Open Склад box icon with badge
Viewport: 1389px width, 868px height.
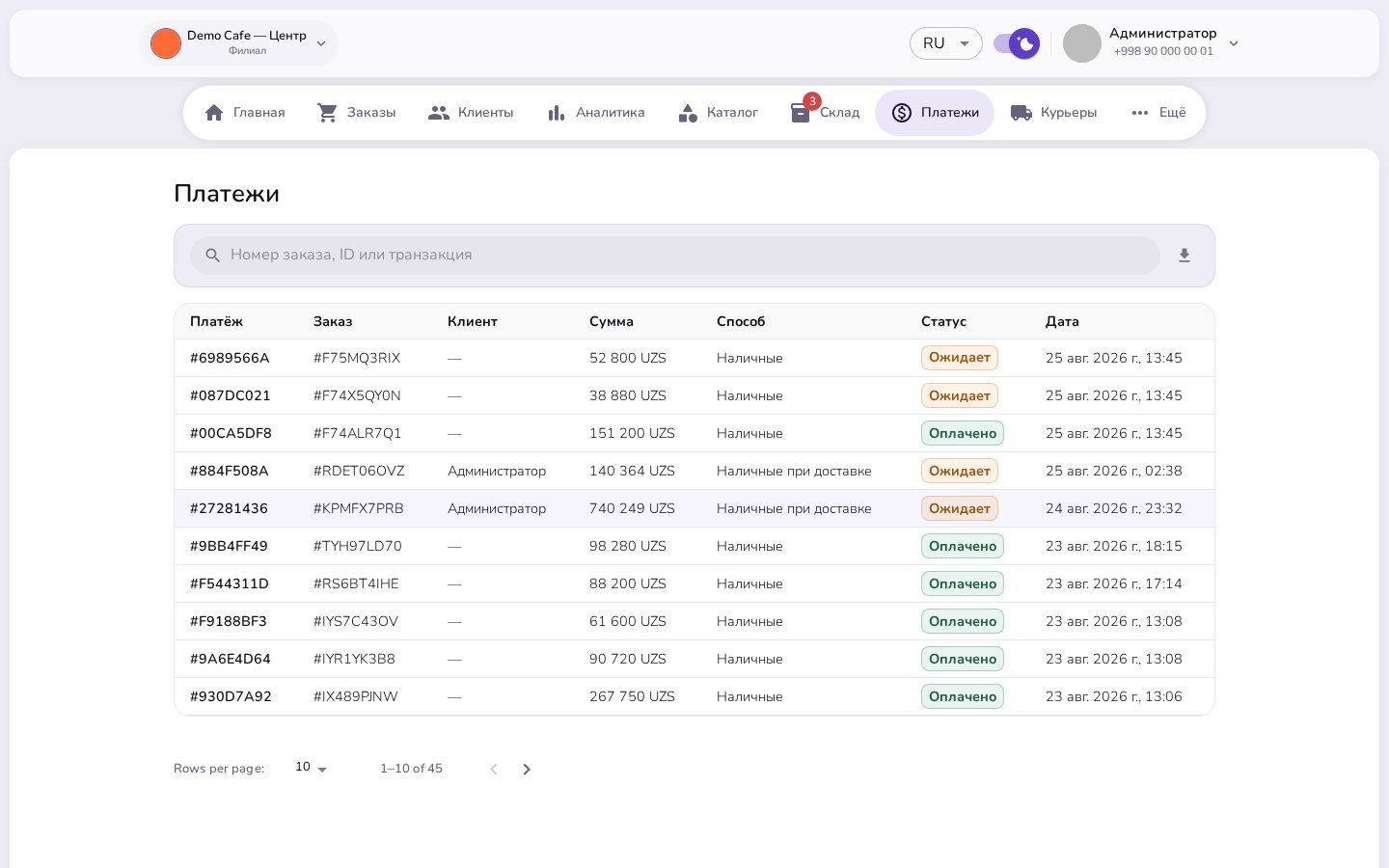point(801,113)
